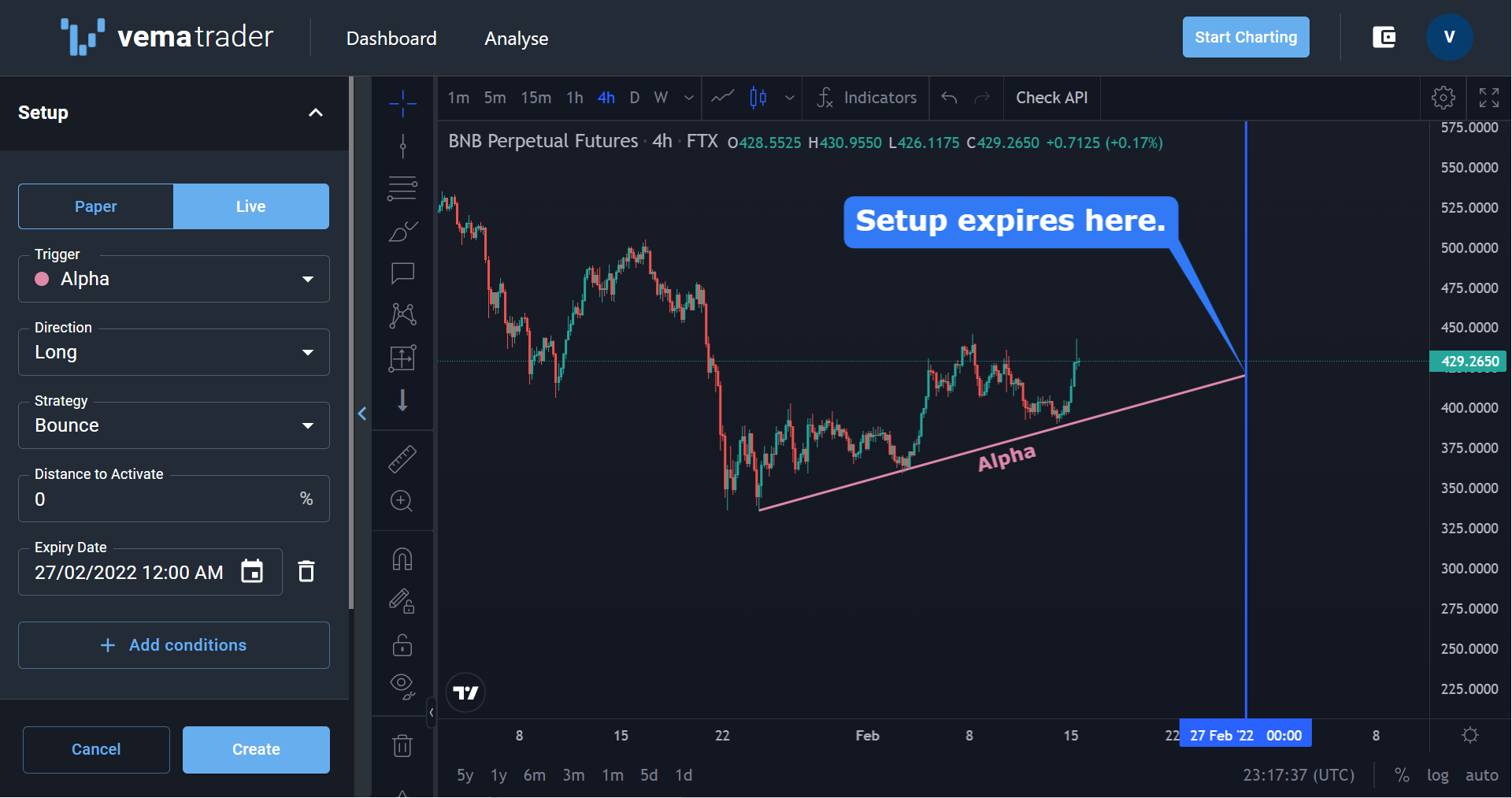Image resolution: width=1512 pixels, height=798 pixels.
Task: Open the expiry date calendar picker
Action: (x=252, y=571)
